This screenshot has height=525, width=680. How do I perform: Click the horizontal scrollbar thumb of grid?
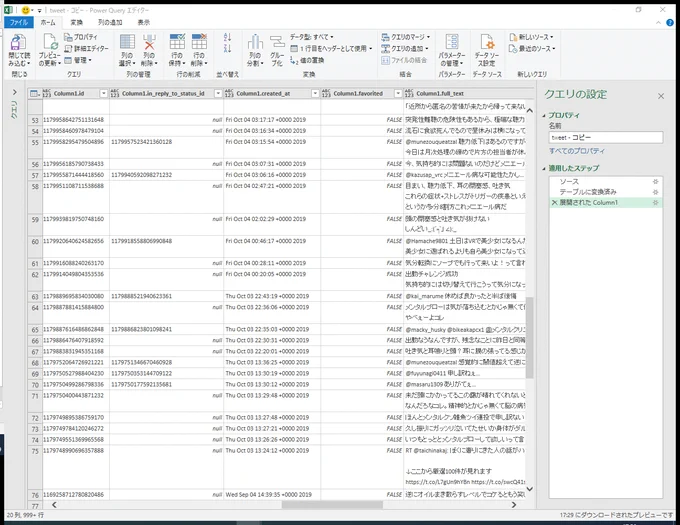(x=332, y=505)
